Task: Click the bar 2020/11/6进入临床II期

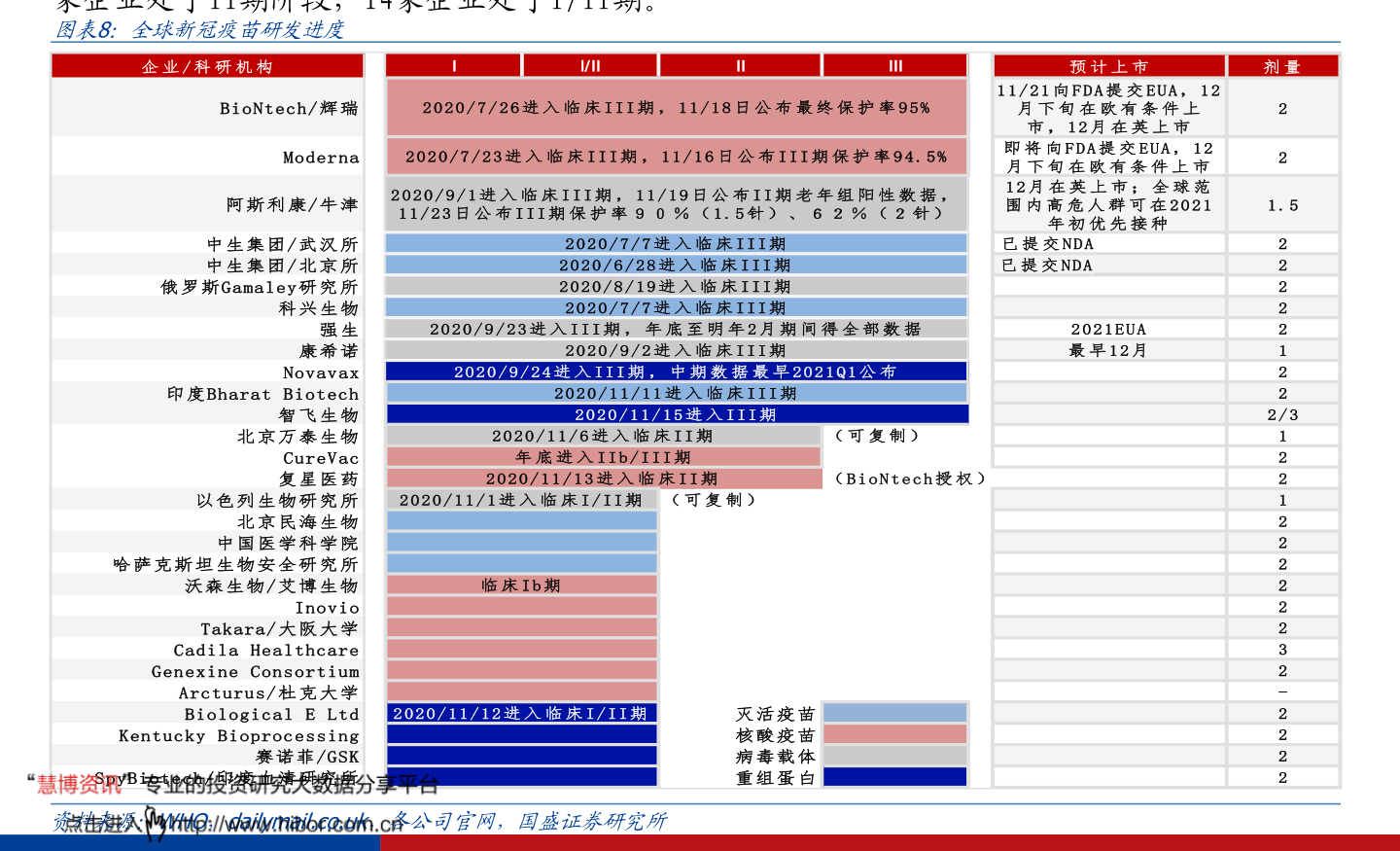Action: [x=604, y=436]
